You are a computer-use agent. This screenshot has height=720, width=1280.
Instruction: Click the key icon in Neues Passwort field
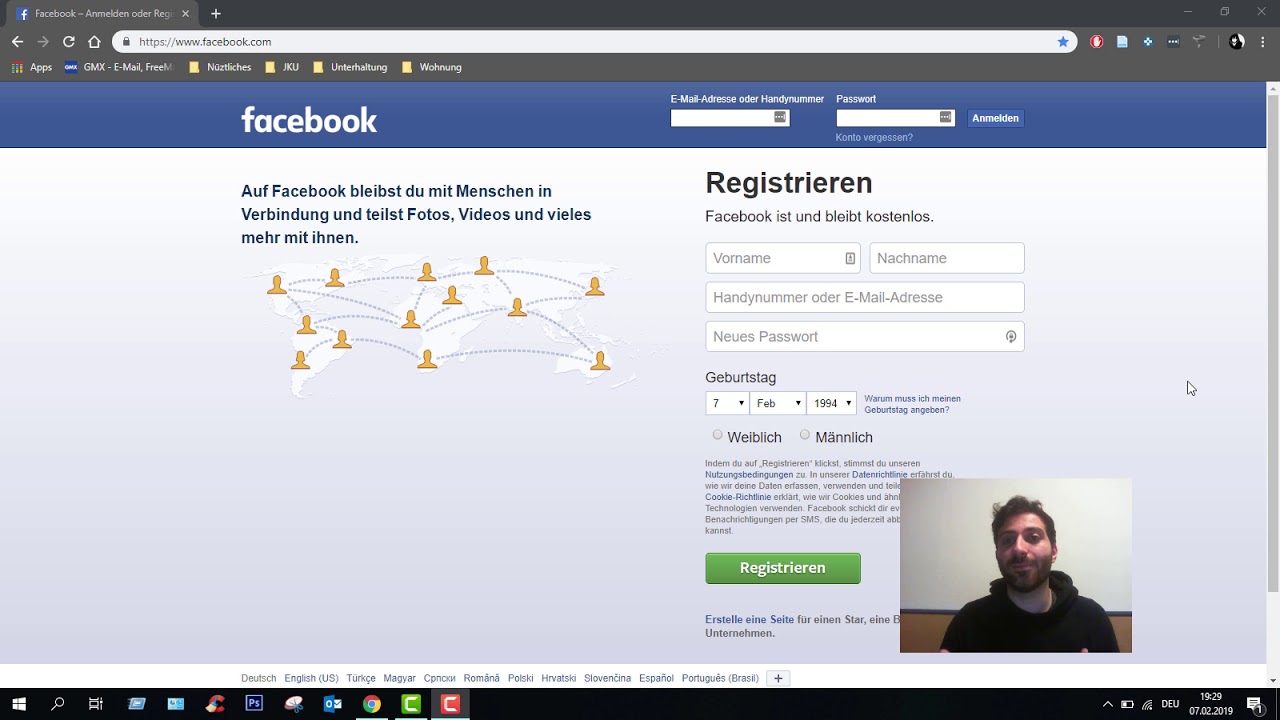(1011, 337)
